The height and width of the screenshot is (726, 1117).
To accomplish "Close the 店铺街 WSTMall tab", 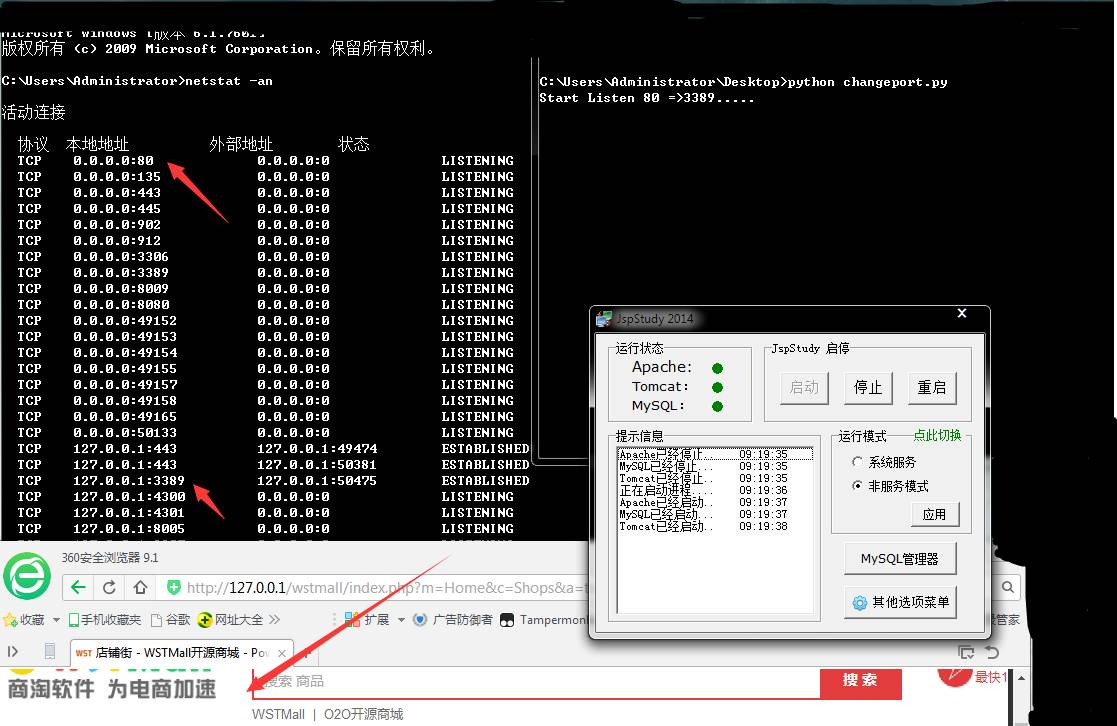I will [282, 653].
